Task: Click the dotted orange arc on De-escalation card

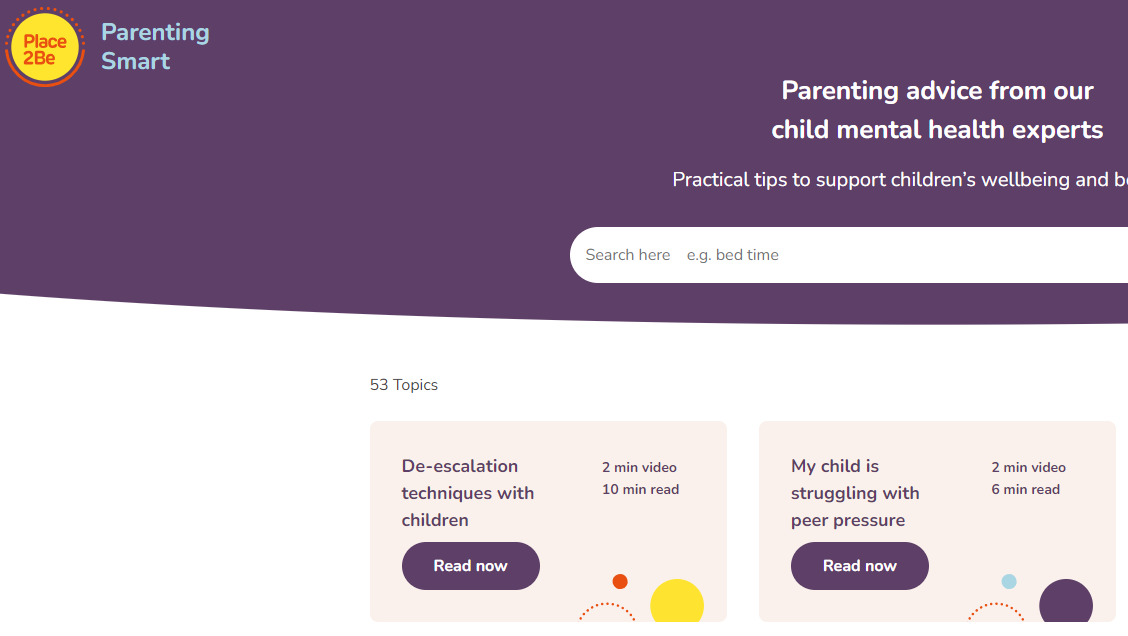Action: [x=607, y=612]
